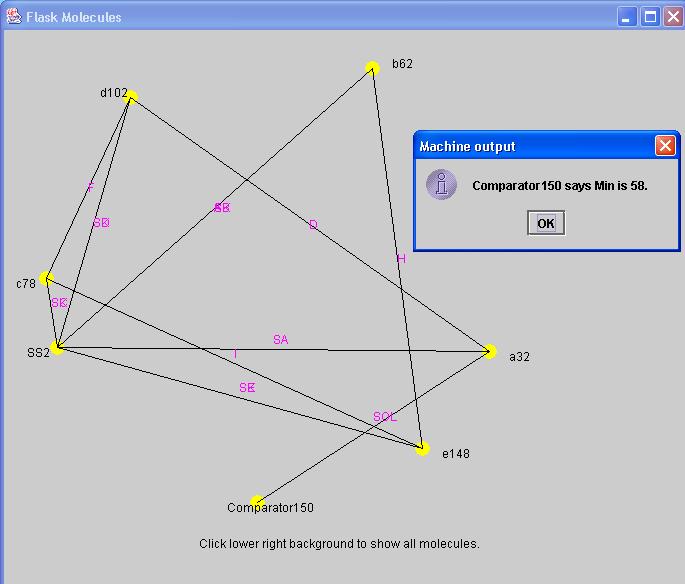Image resolution: width=685 pixels, height=584 pixels.
Task: Click the SA edge label
Action: click(280, 340)
